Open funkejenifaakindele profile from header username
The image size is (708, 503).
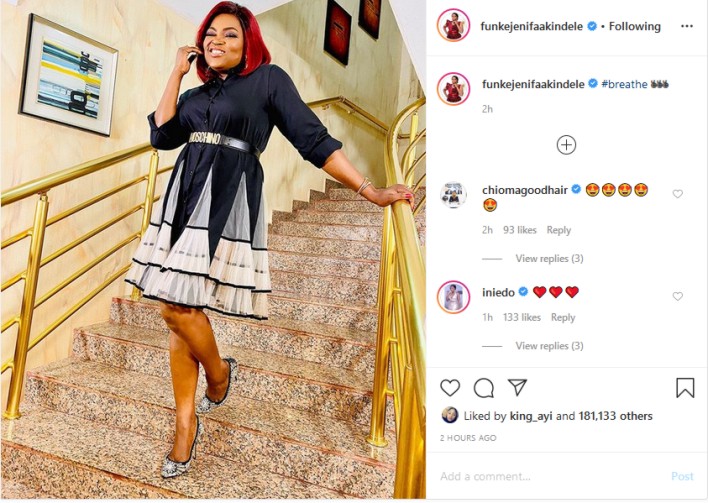531,26
